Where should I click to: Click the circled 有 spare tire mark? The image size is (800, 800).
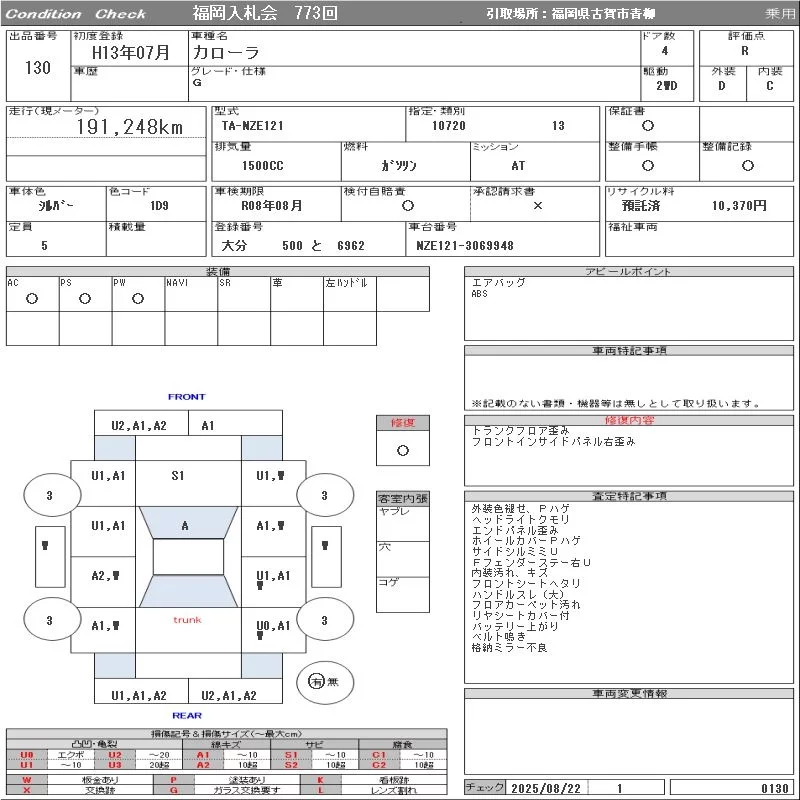[x=316, y=681]
